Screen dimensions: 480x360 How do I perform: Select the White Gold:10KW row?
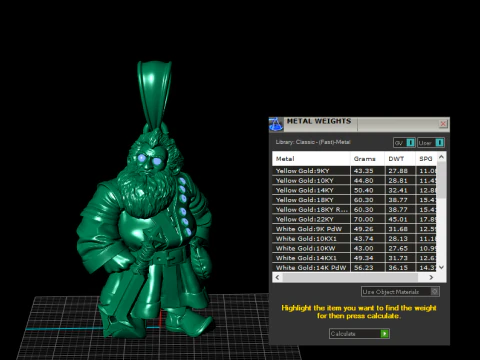click(354, 248)
